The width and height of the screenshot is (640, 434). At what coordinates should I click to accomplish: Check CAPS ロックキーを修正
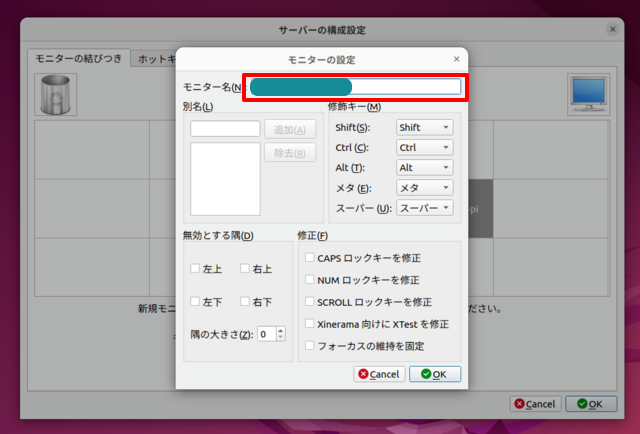[x=310, y=258]
